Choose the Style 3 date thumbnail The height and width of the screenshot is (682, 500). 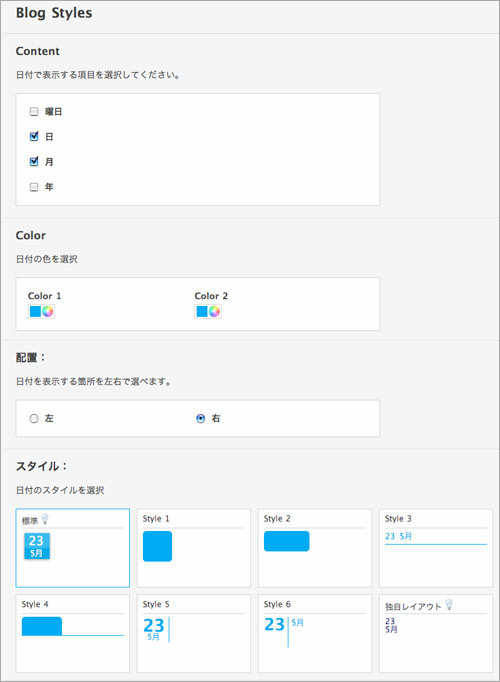tap(436, 548)
